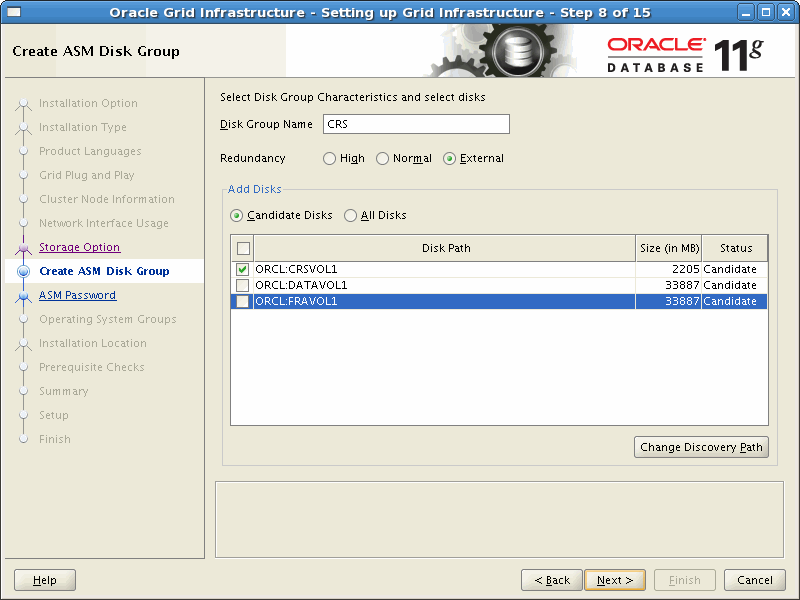Open Change Discovery Path dialog
Image resolution: width=800 pixels, height=600 pixels.
701,447
